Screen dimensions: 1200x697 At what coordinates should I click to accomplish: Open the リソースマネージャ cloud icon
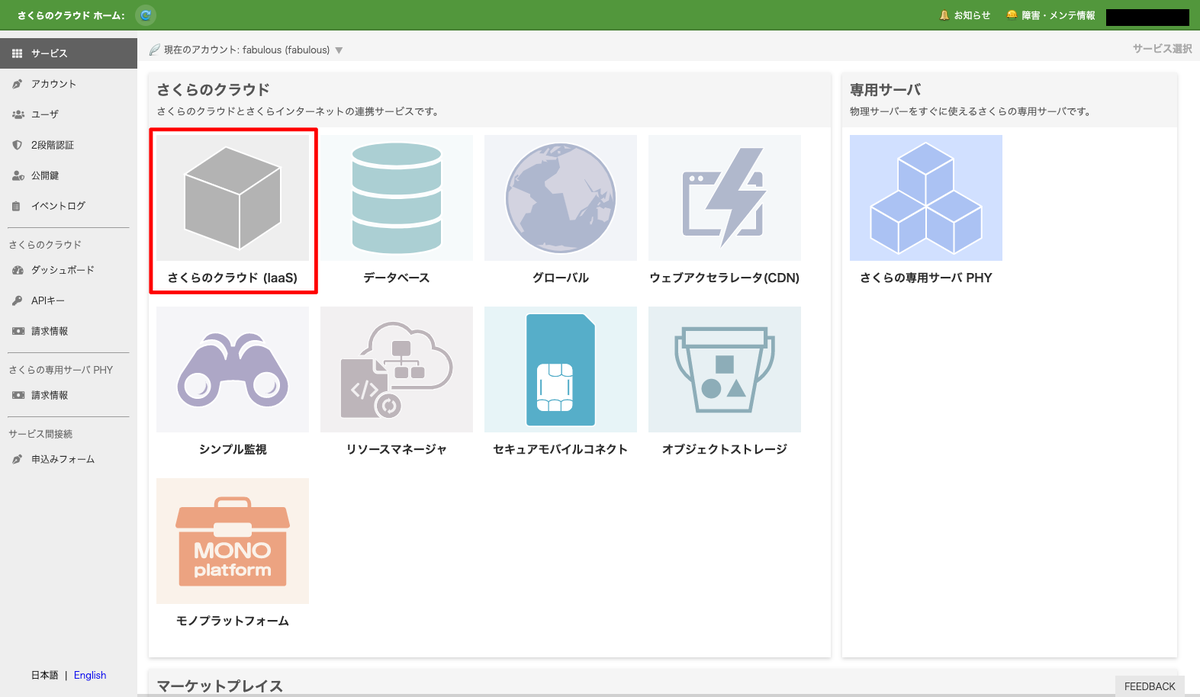(x=397, y=369)
